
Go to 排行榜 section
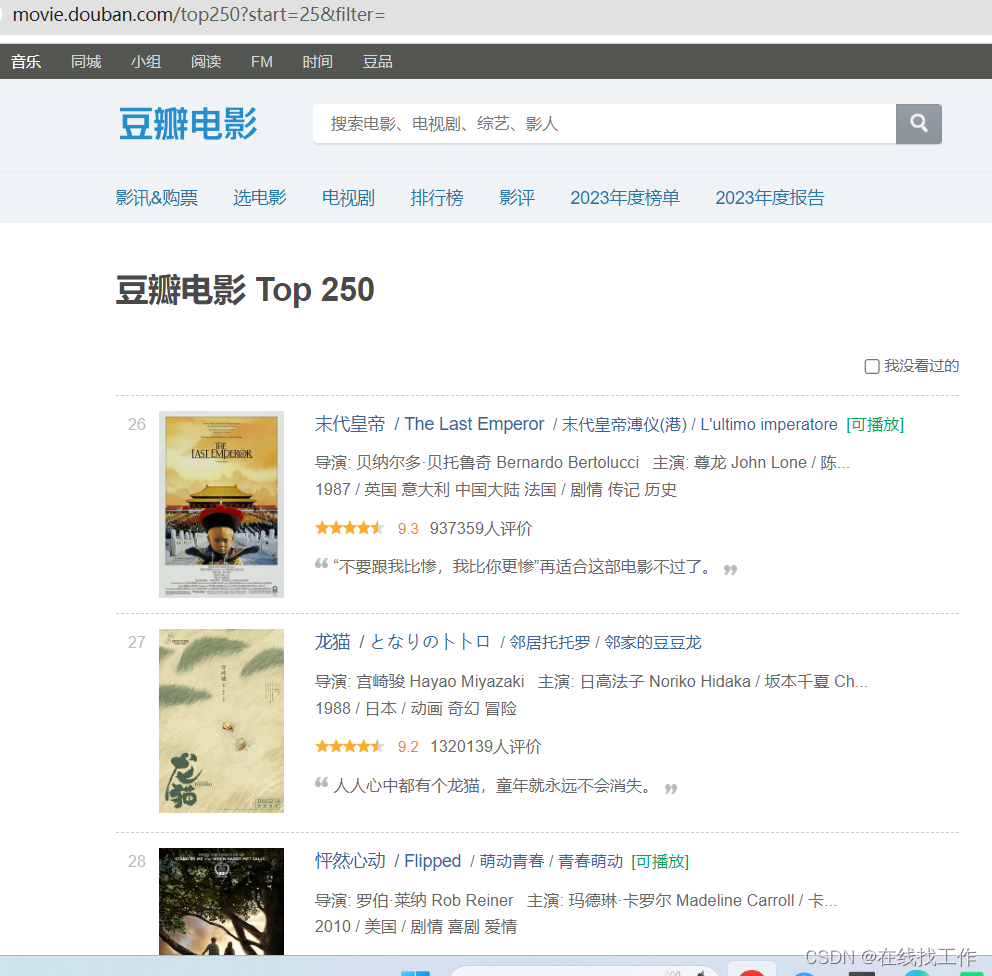[x=437, y=198]
